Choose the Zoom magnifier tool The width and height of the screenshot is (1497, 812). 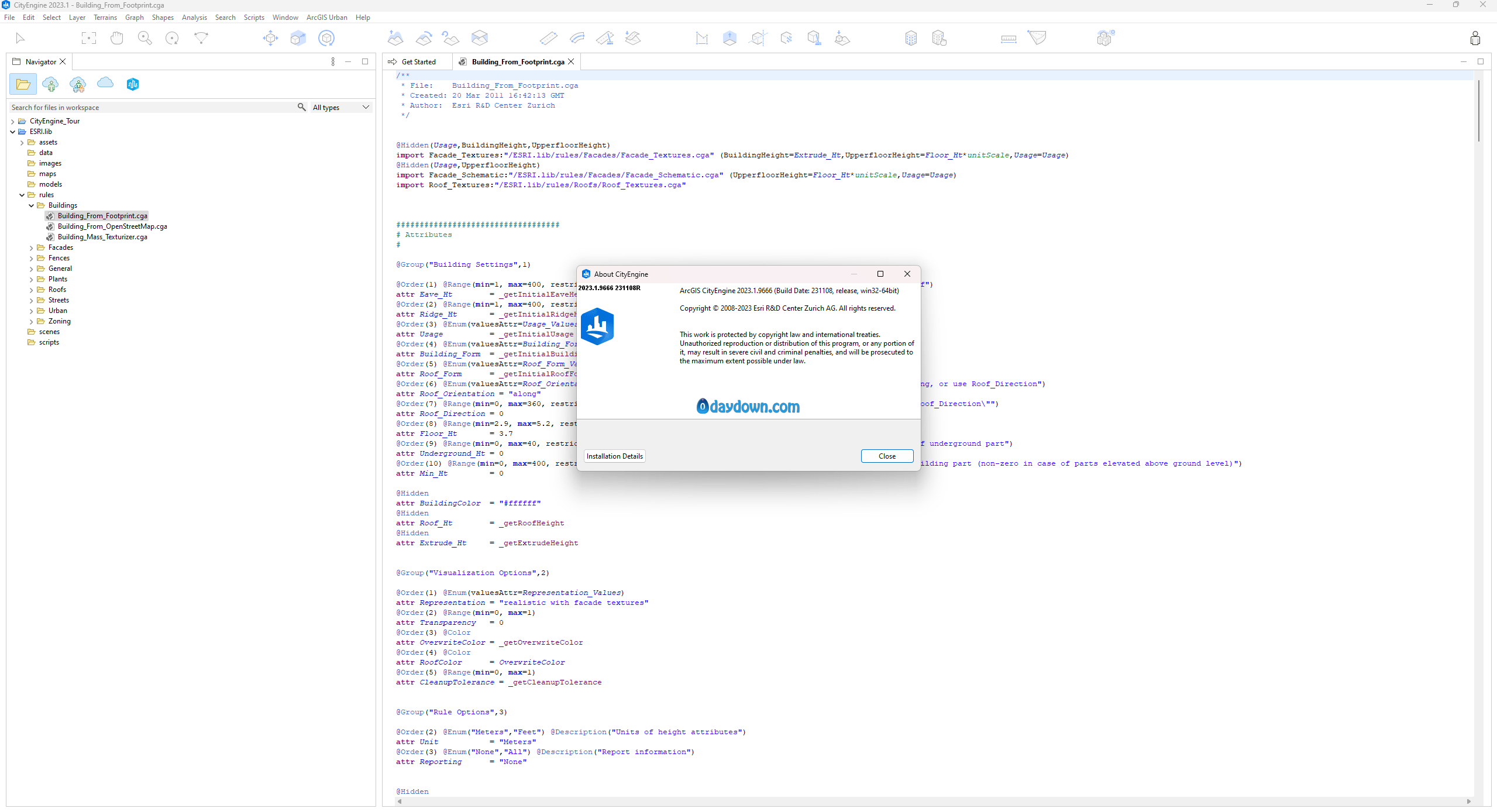pyautogui.click(x=144, y=39)
